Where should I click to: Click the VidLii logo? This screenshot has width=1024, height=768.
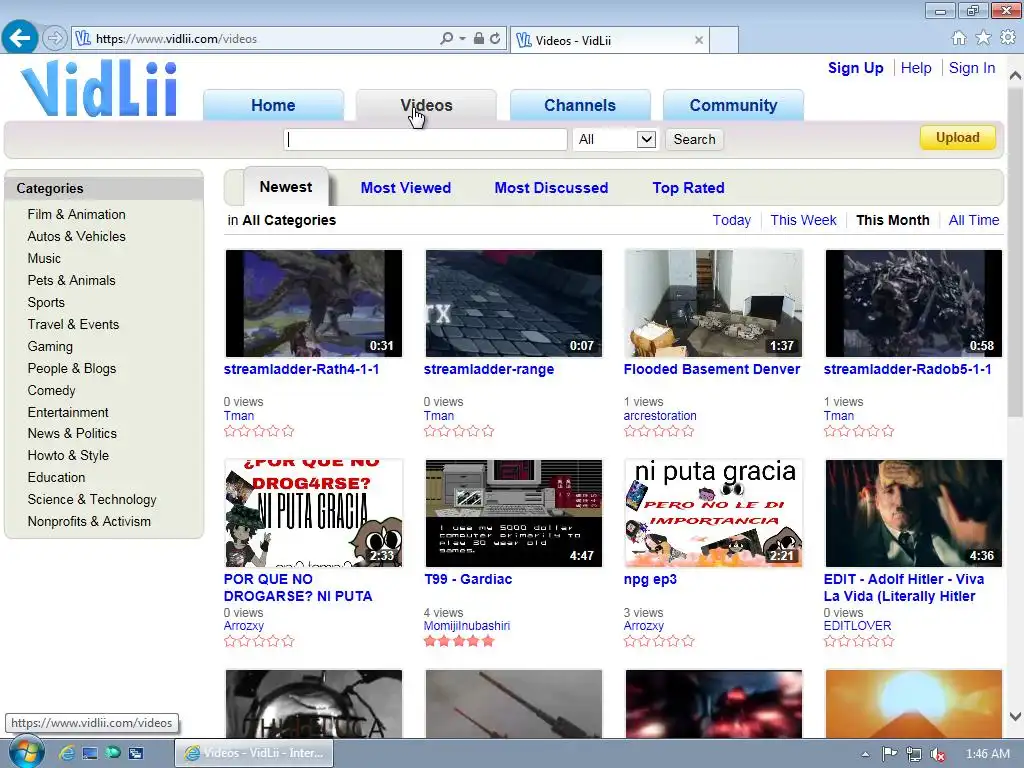(99, 88)
